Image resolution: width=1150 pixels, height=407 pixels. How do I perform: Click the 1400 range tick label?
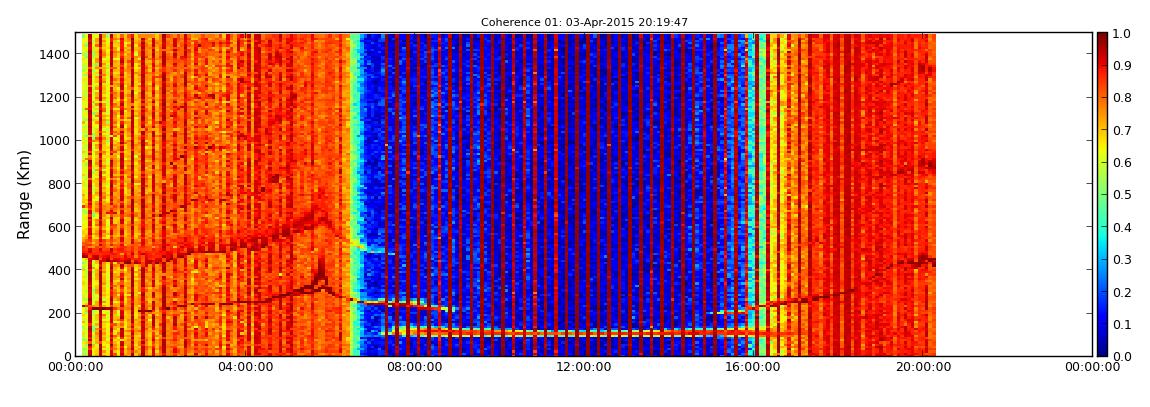[56, 54]
